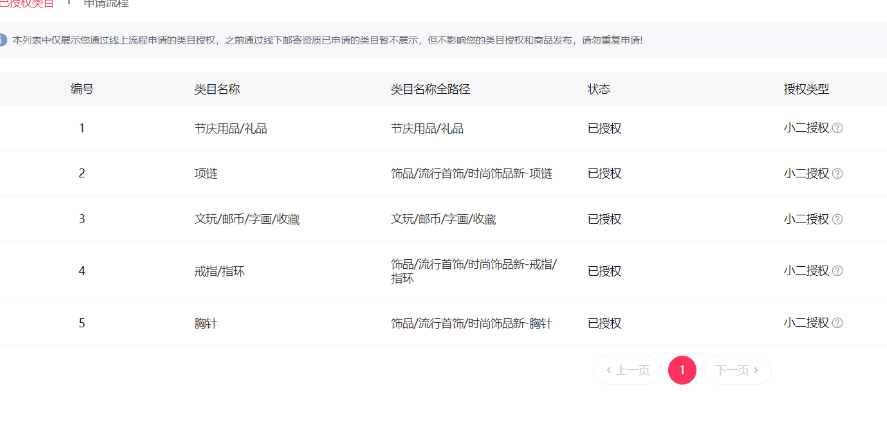Switch to the 已授权类目 tab

pos(27,3)
